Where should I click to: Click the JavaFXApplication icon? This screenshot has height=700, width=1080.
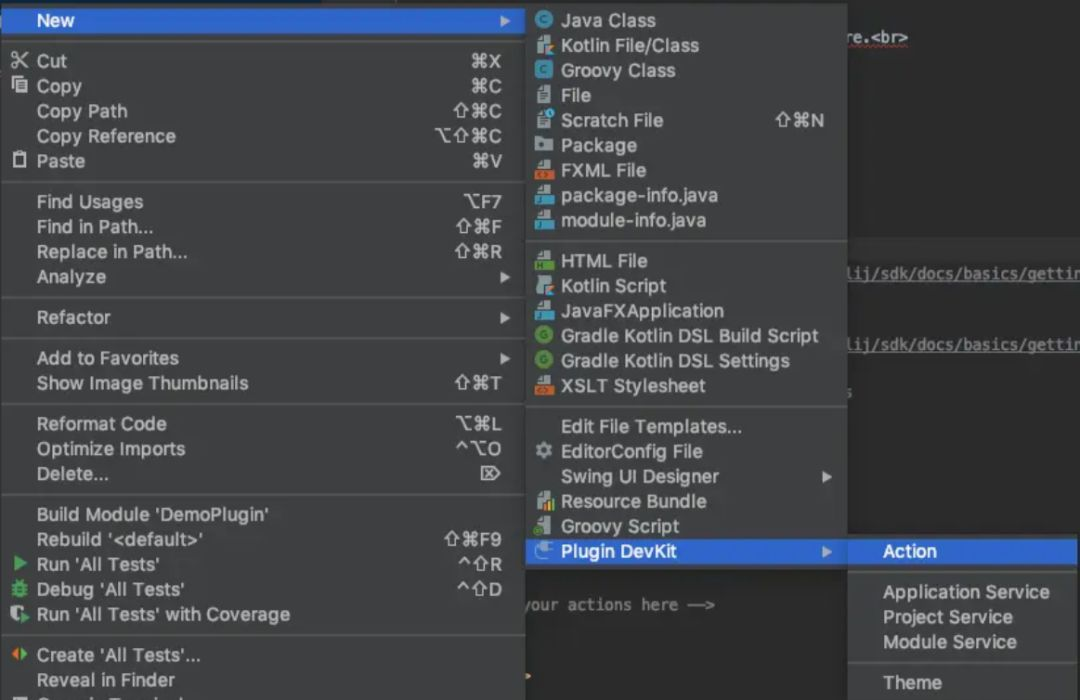coord(544,311)
